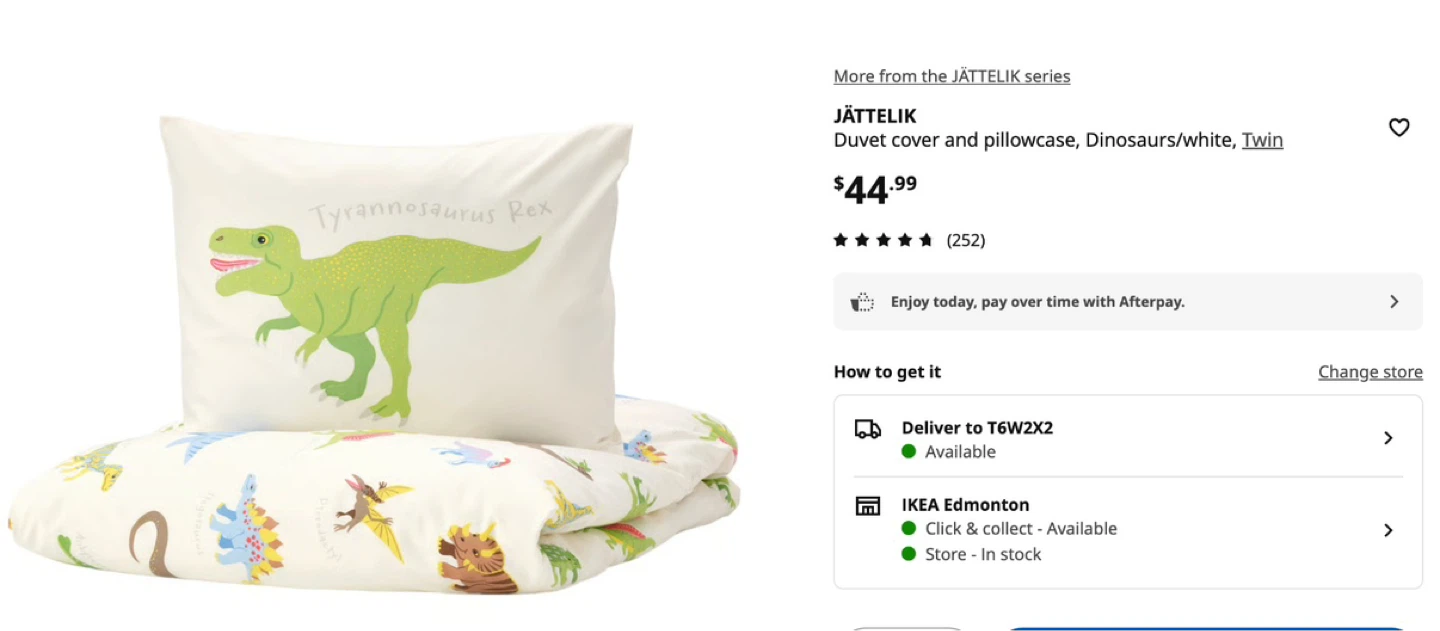
Task: Click the five-star rating stars
Action: tap(883, 240)
